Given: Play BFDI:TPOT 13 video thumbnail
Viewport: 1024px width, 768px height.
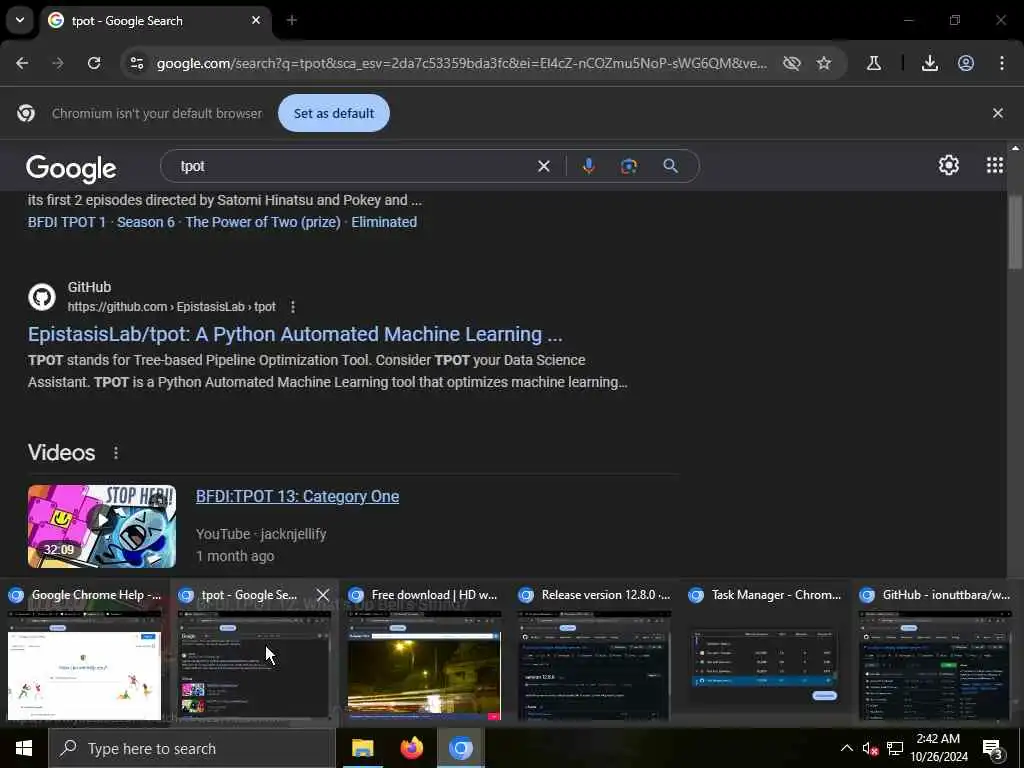Looking at the screenshot, I should [102, 526].
